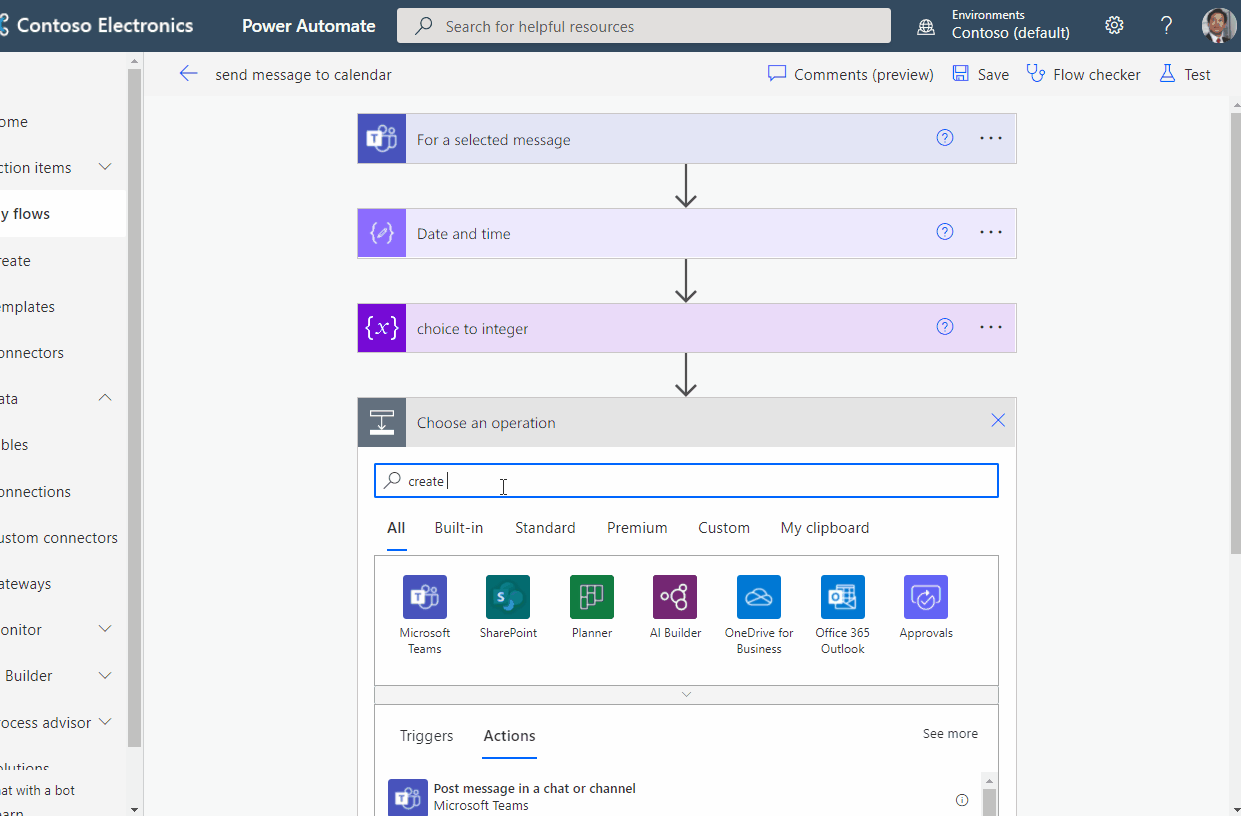Viewport: 1241px width, 816px height.
Task: Collapse the Data sidebar section
Action: (105, 398)
